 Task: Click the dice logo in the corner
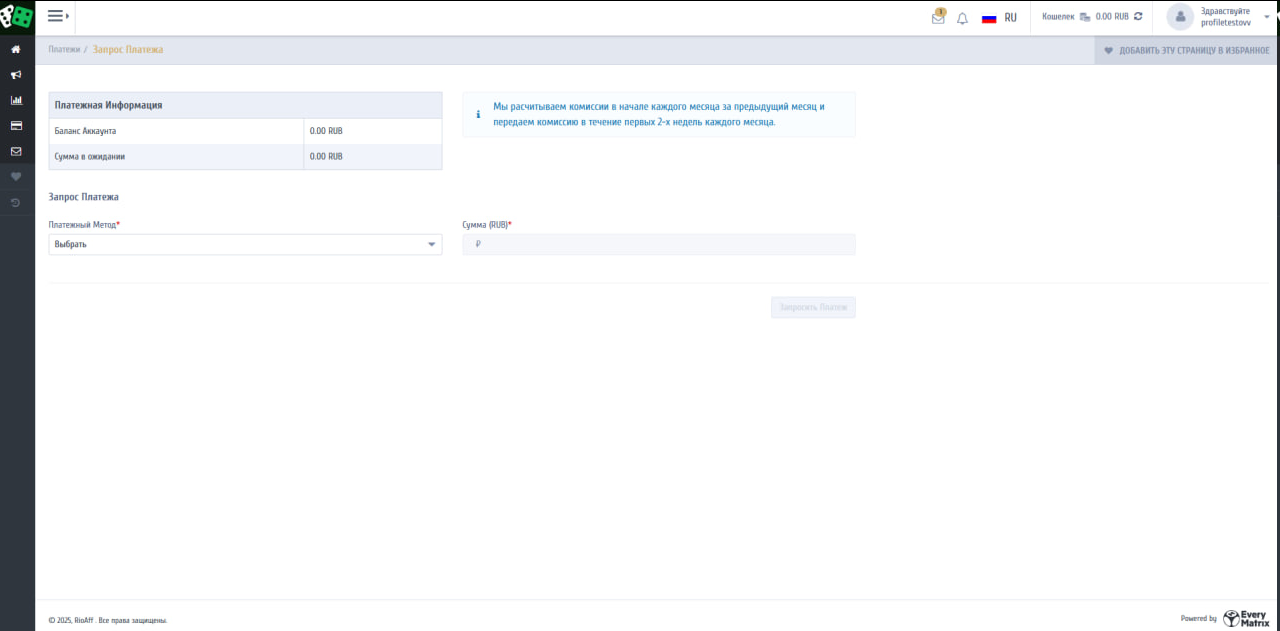(17, 17)
